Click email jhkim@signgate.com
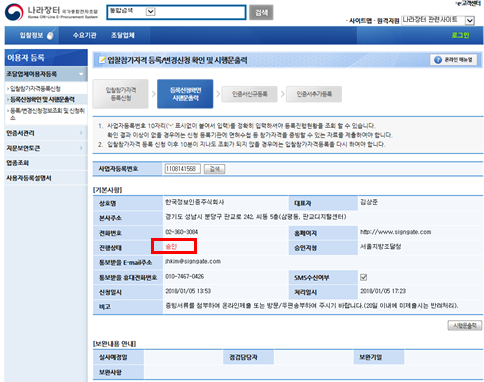Image resolution: width=484 pixels, height=382 pixels. pos(193,261)
